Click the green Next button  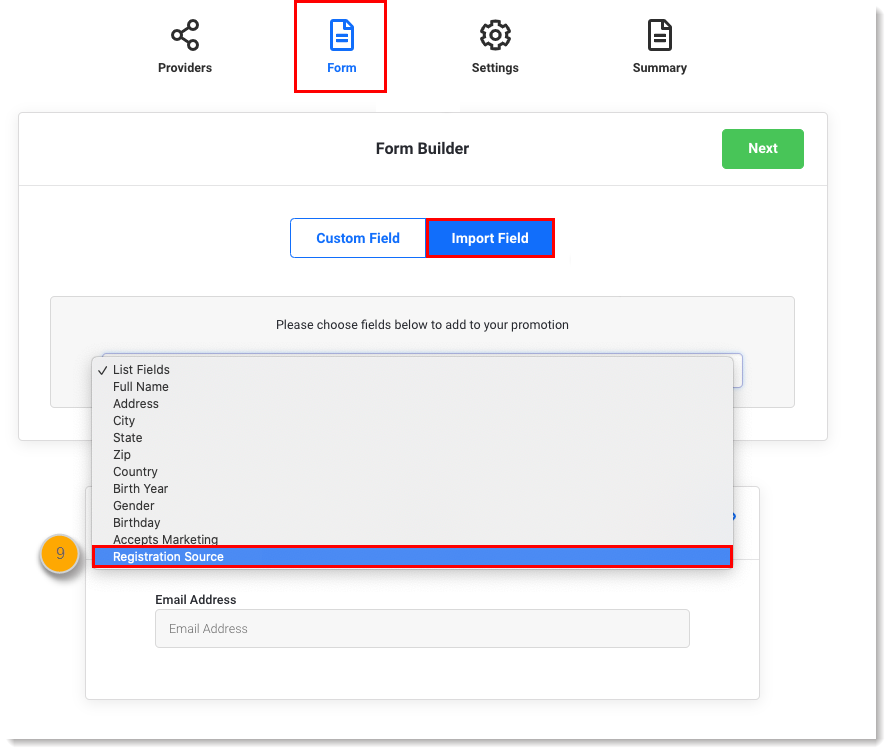[762, 148]
